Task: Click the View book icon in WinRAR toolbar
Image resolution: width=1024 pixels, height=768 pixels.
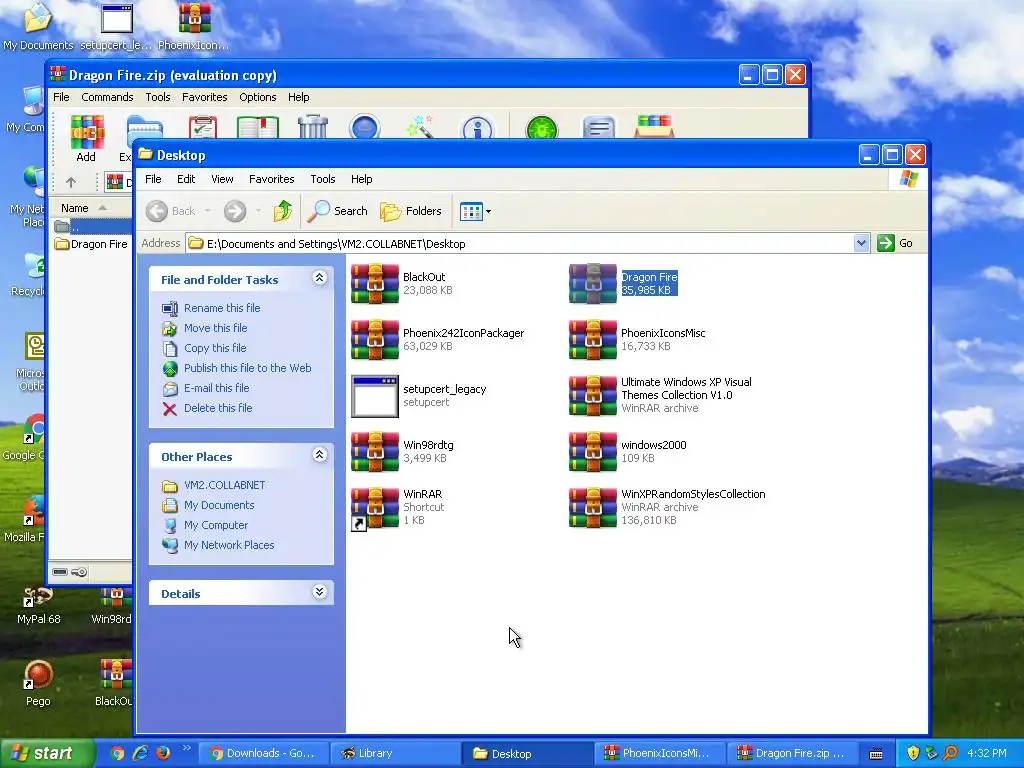Action: (x=257, y=126)
